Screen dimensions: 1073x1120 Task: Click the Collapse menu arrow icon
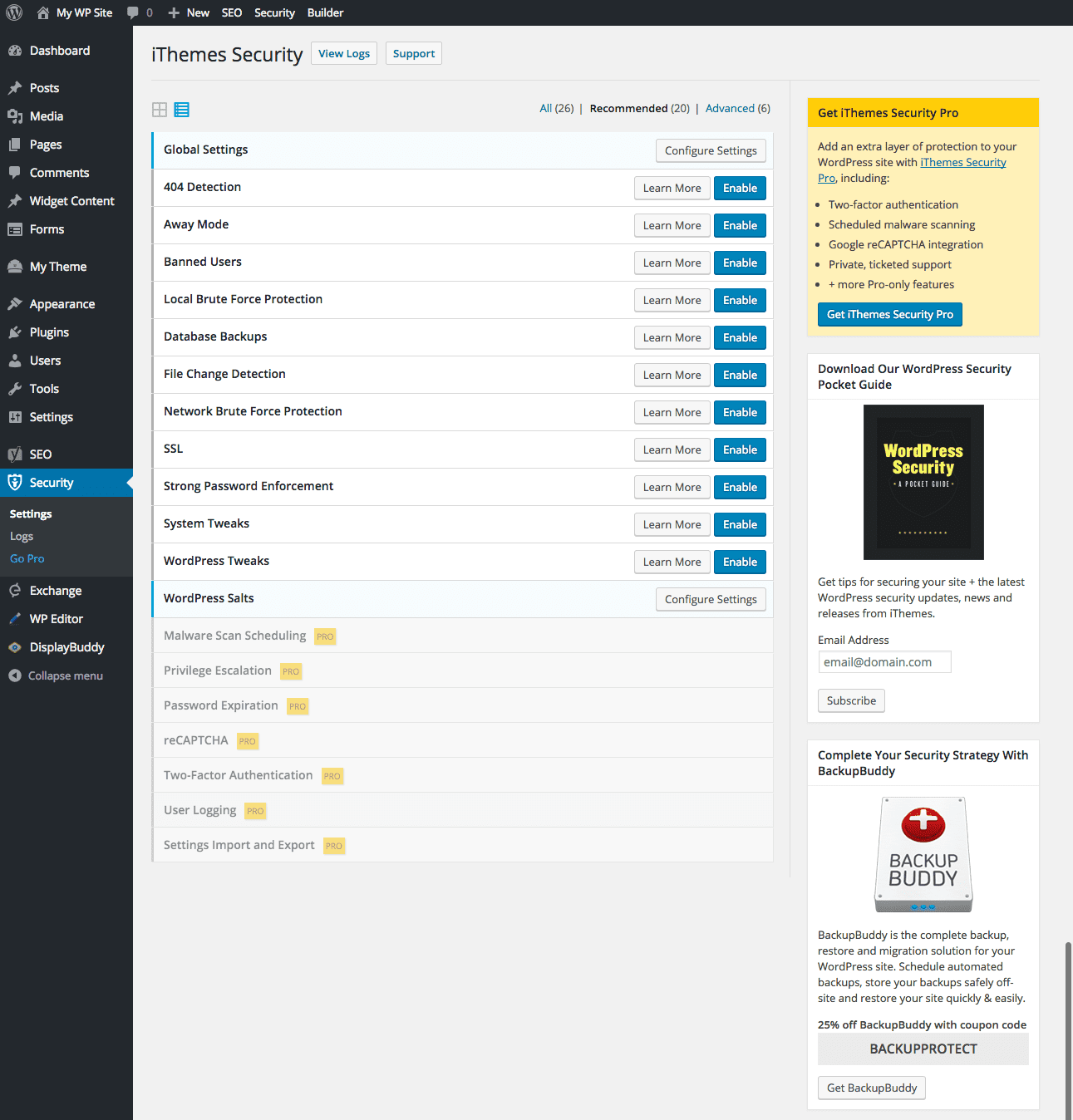point(15,675)
